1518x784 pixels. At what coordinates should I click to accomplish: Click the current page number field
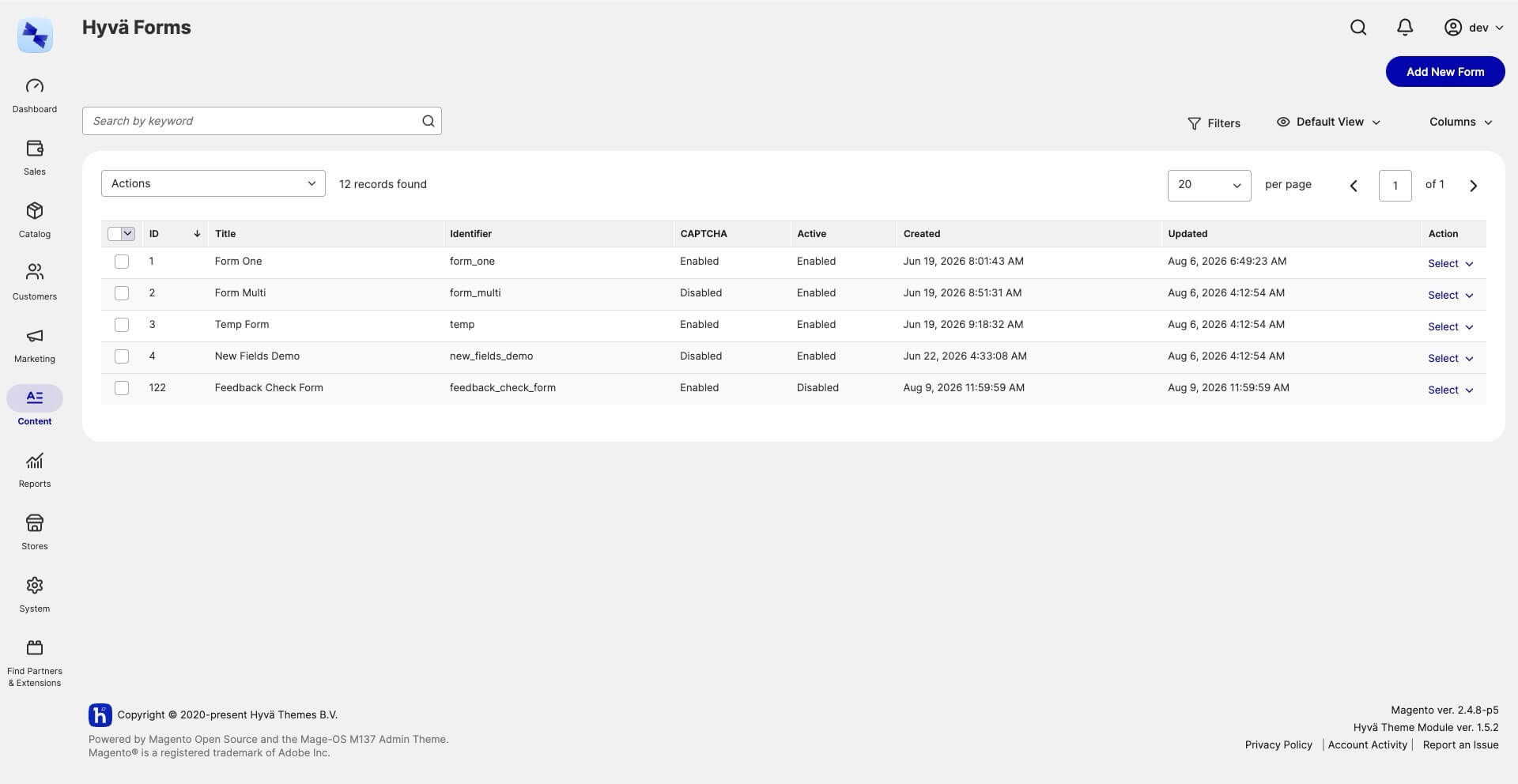coord(1395,186)
